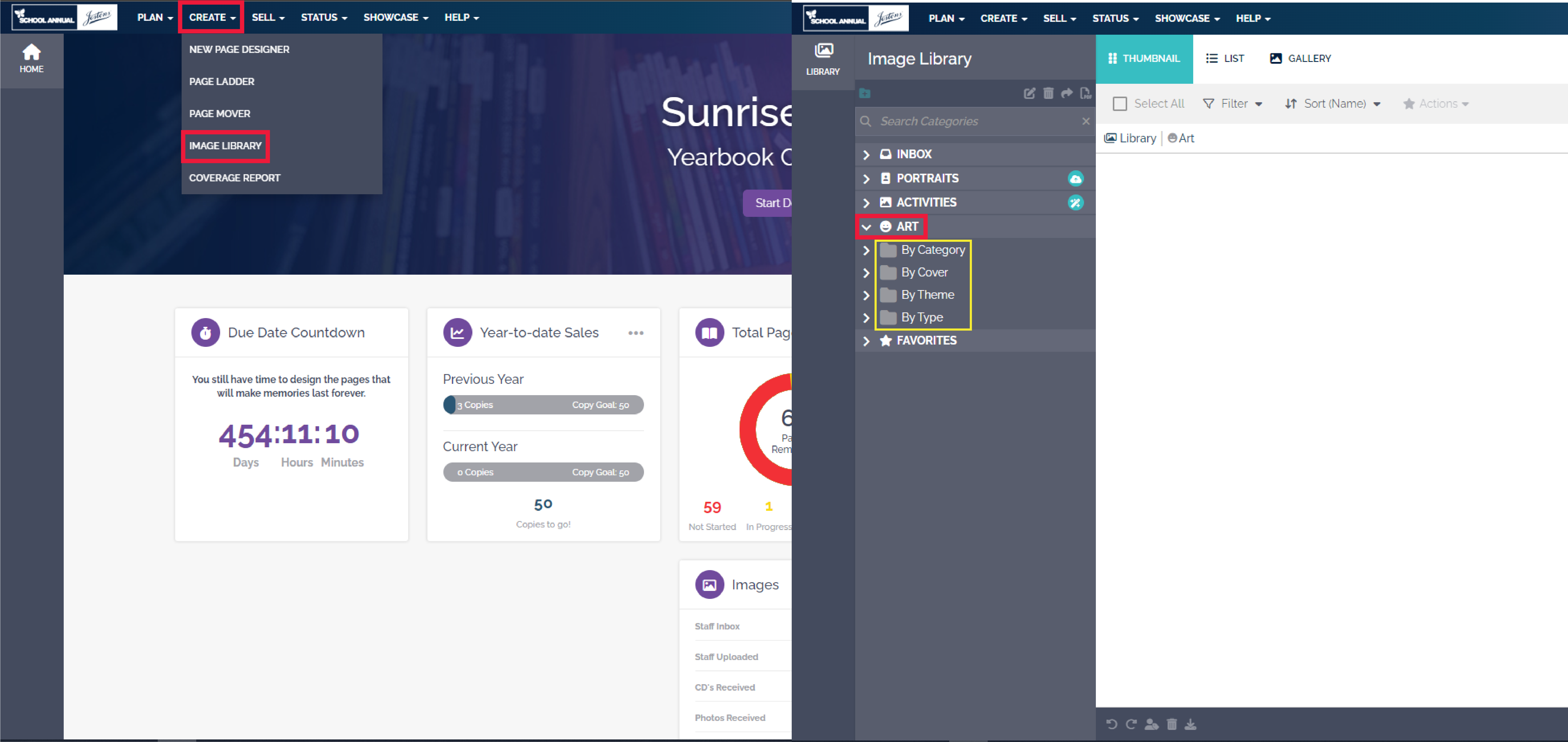
Task: Click the Previous Year copies progress bar
Action: [543, 405]
